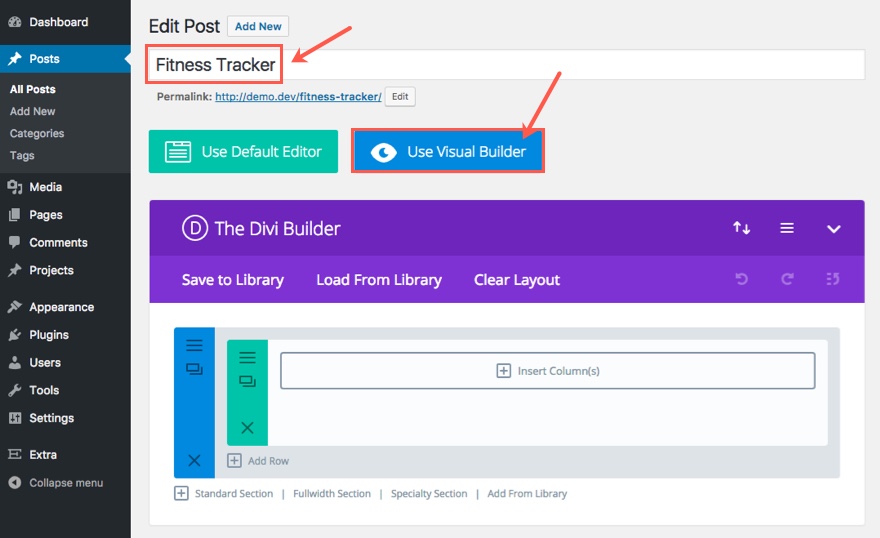Click Insert Column(s) box
This screenshot has height=538, width=880.
pyautogui.click(x=548, y=371)
